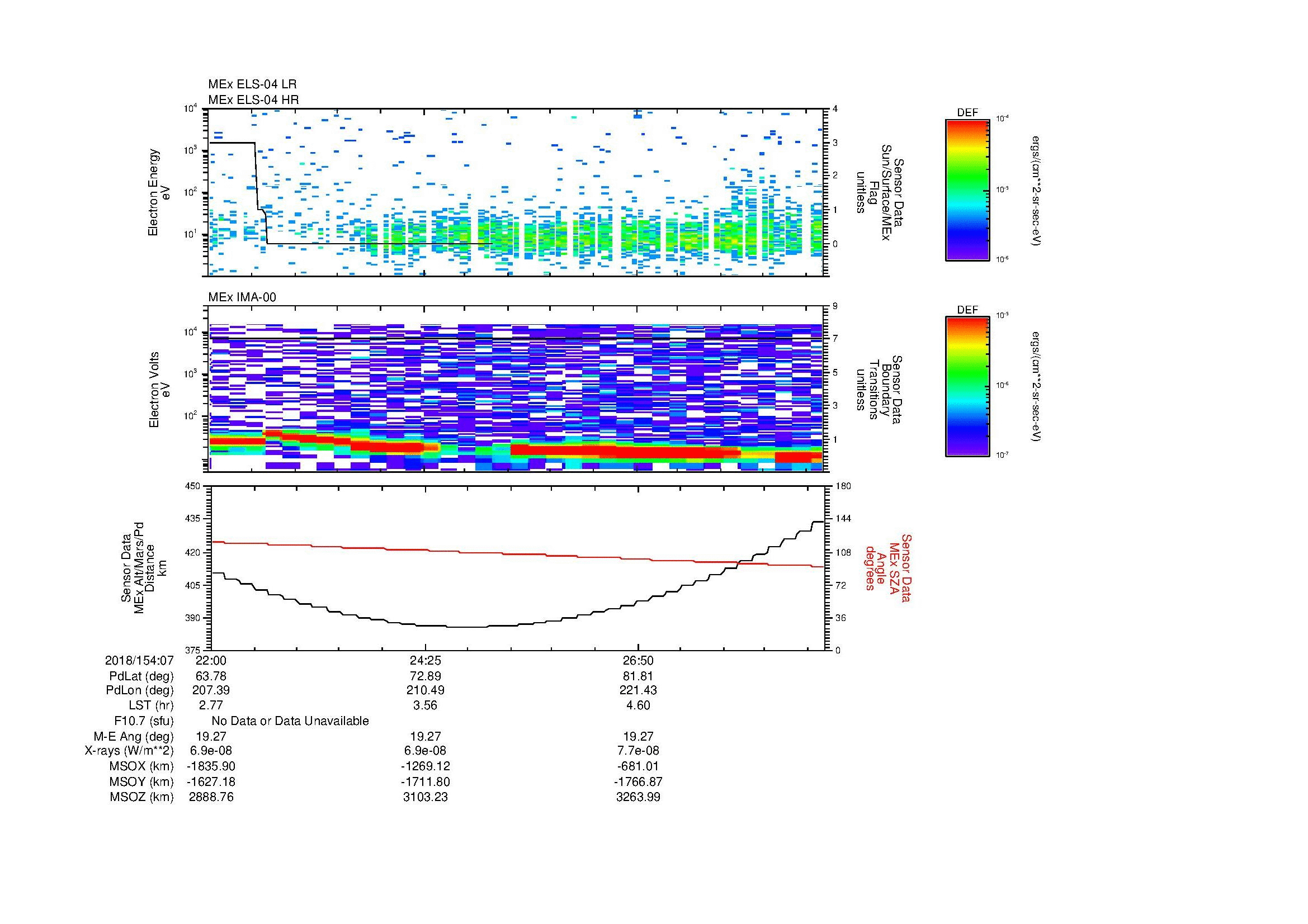This screenshot has width=1308, height=924.
Task: Click the red MEx SZA Angle label
Action: coord(889,567)
